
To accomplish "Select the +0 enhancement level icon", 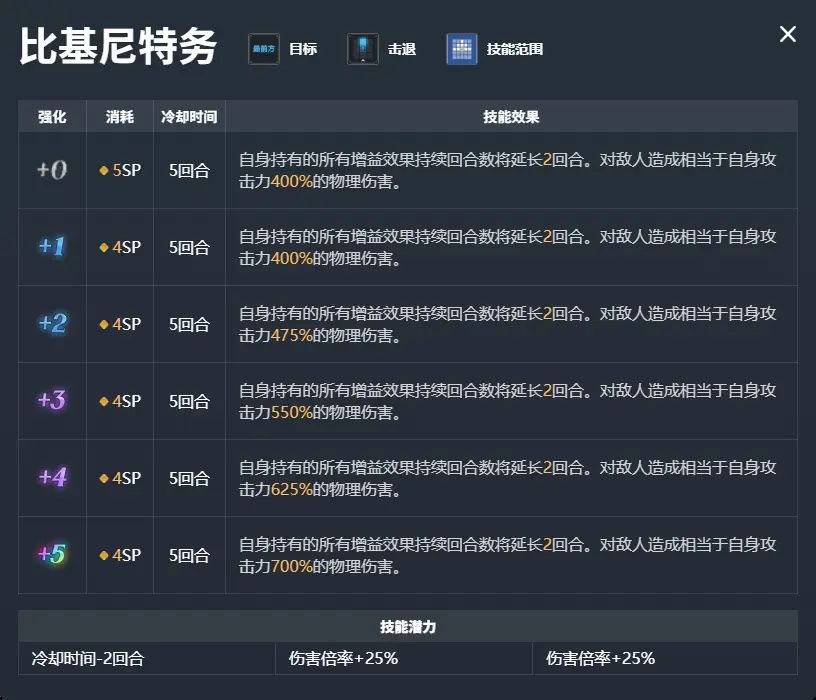I will point(52,170).
